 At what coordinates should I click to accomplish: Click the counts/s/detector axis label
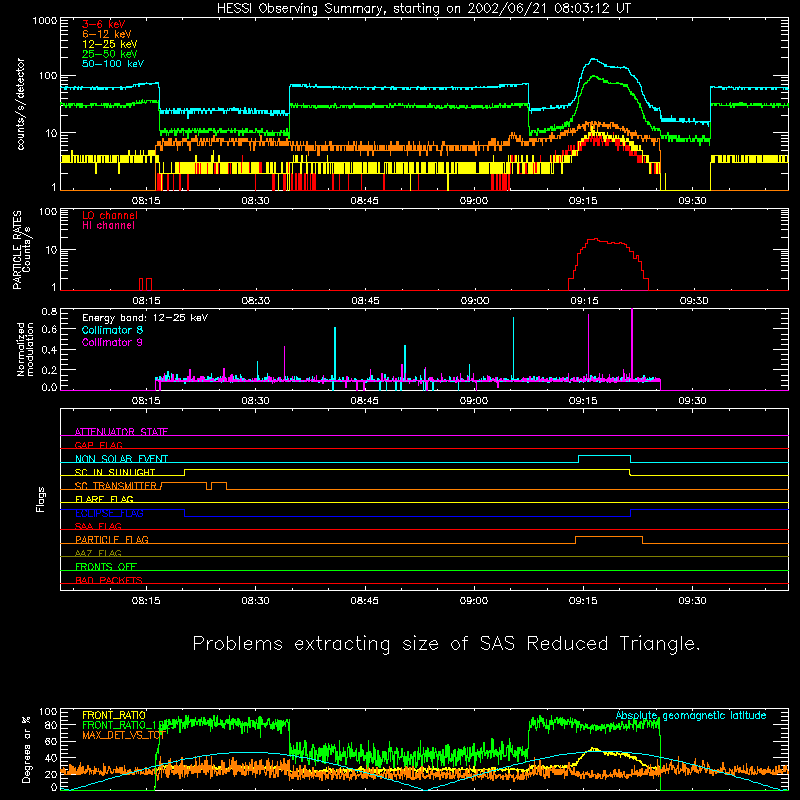tap(20, 104)
